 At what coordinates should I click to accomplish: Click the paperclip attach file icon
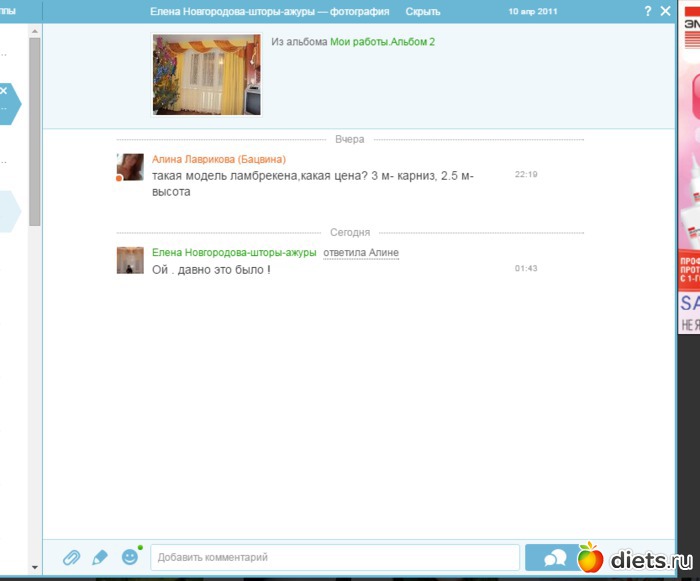[71, 557]
